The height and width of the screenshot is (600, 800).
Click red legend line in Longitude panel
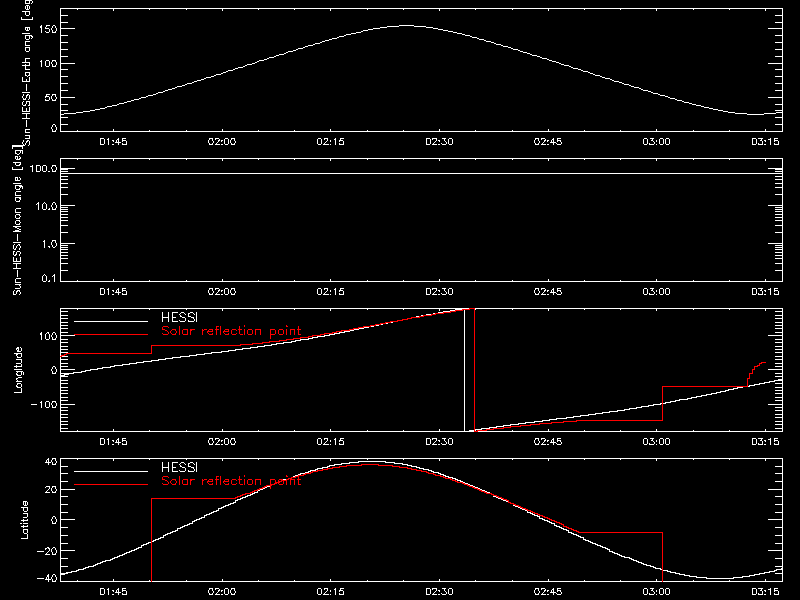(x=111, y=335)
